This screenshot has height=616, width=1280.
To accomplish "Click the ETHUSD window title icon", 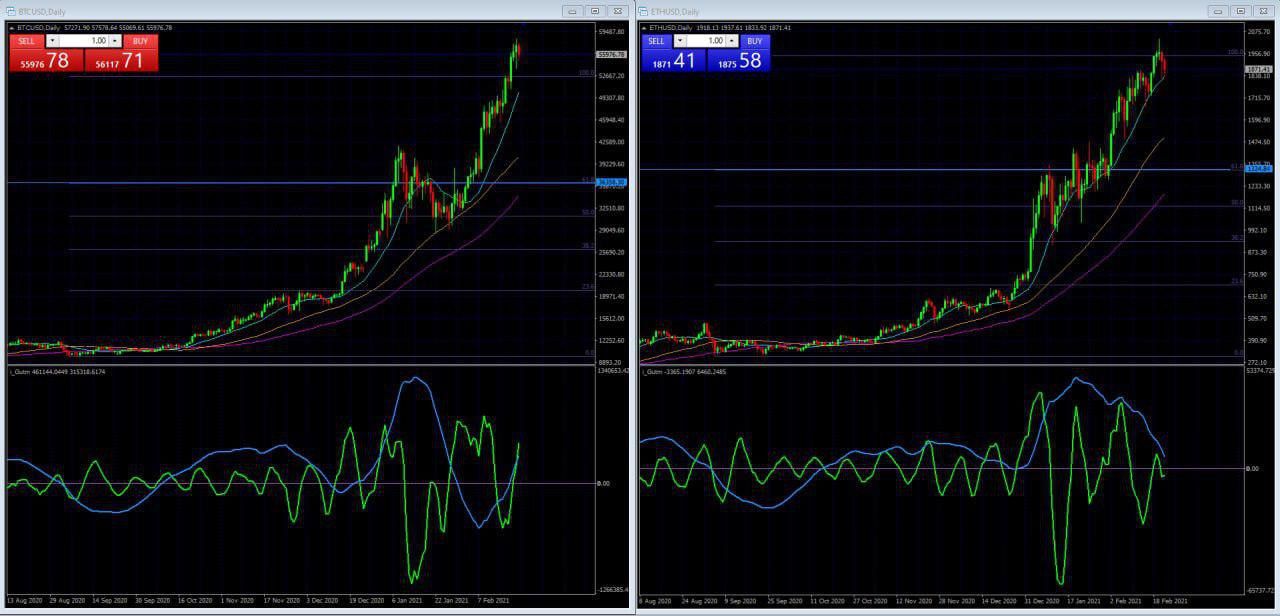I will click(645, 10).
